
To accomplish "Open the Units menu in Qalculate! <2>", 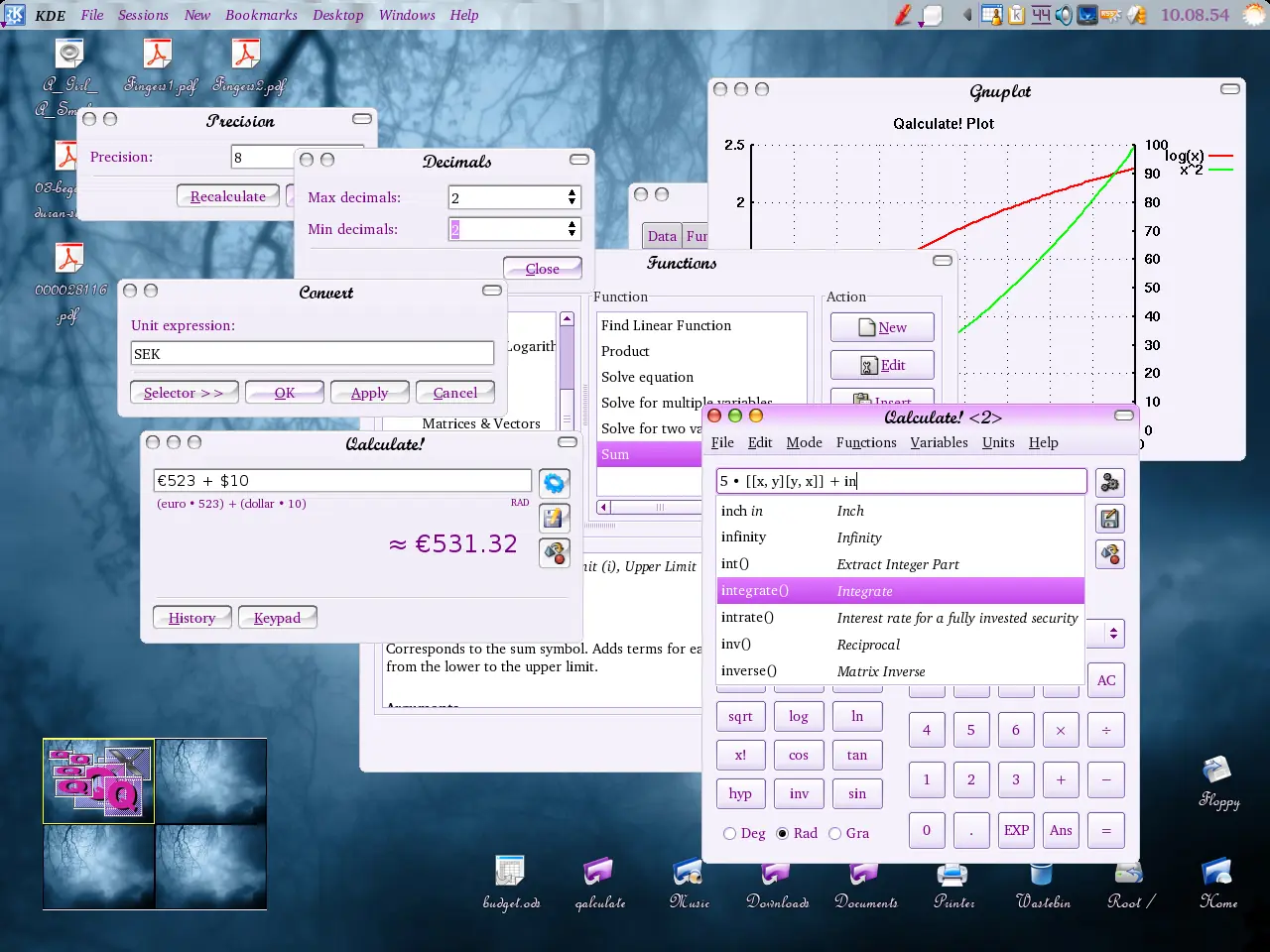I will point(998,442).
